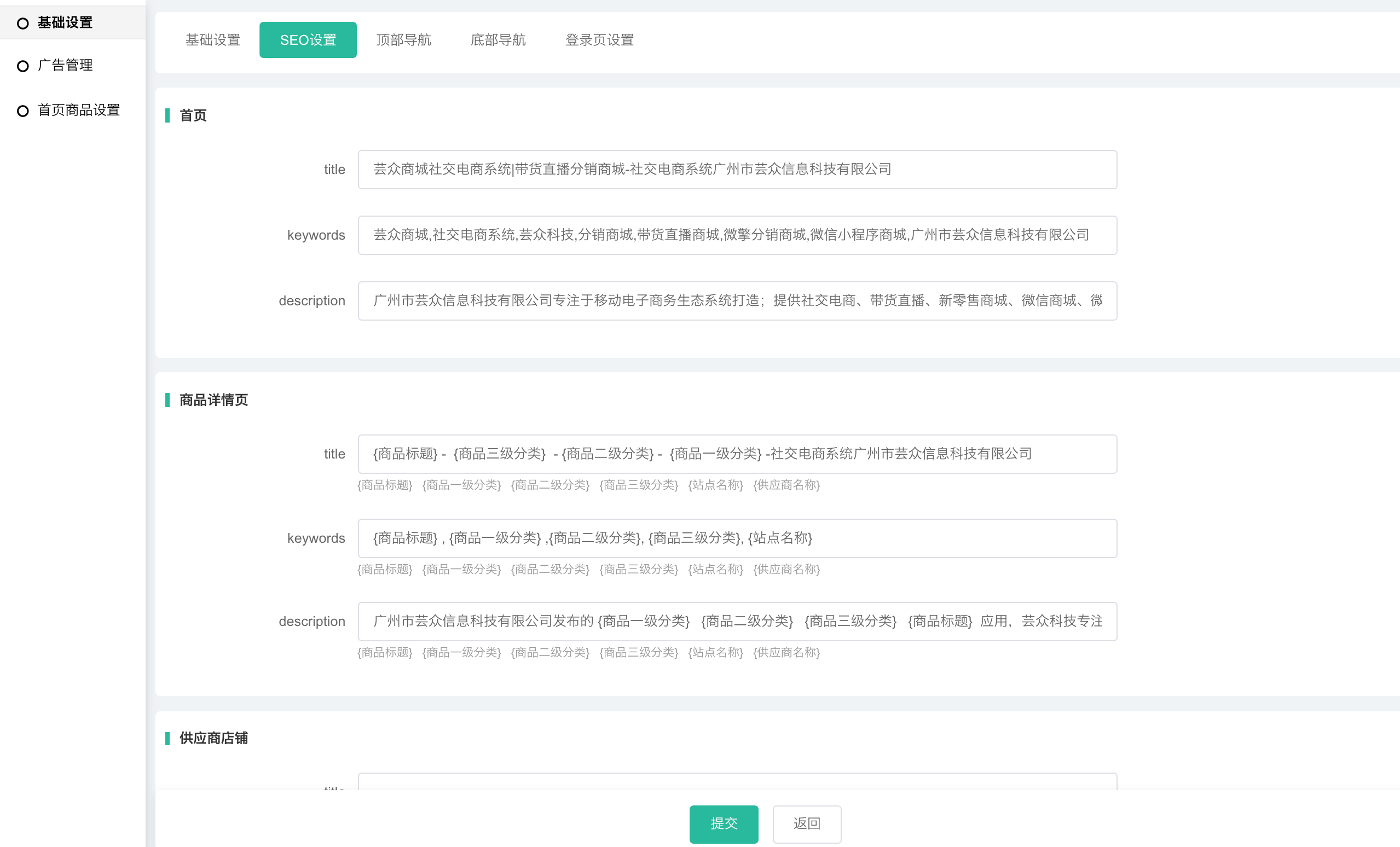Insert {供应商名称} tag under 商品详情页 description
This screenshot has width=1400, height=847.
pyautogui.click(x=786, y=652)
